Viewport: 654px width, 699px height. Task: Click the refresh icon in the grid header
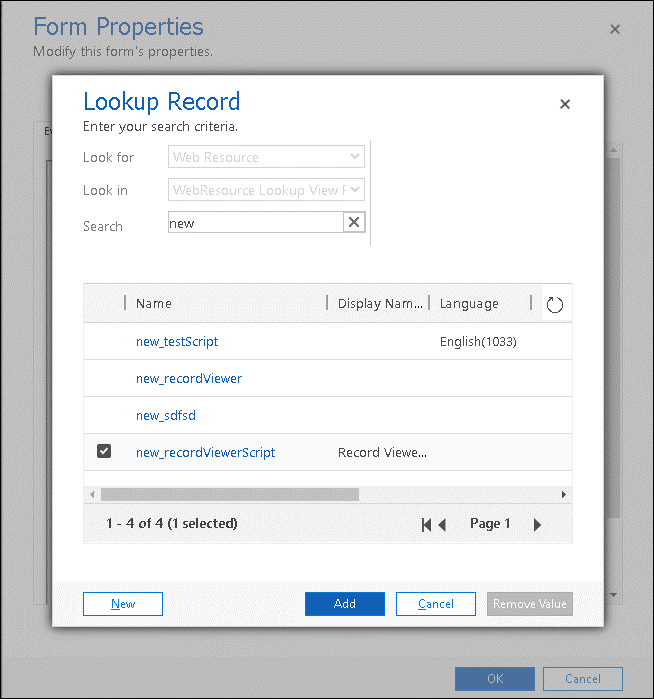point(555,304)
